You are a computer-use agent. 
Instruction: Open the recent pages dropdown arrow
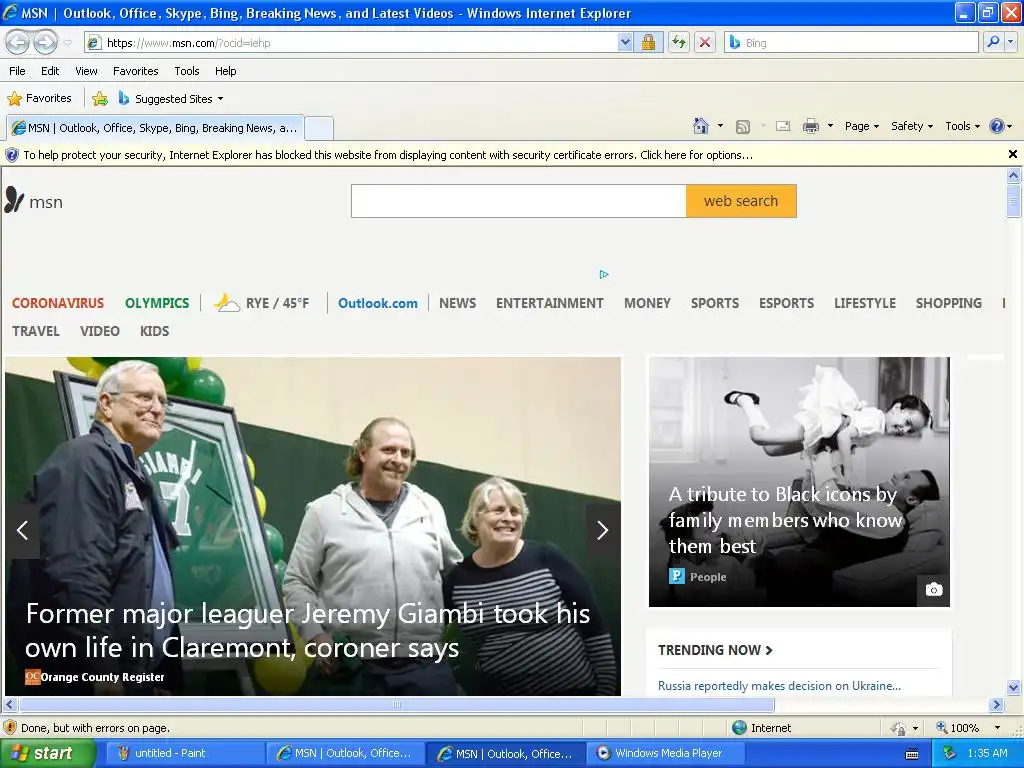pyautogui.click(x=67, y=43)
